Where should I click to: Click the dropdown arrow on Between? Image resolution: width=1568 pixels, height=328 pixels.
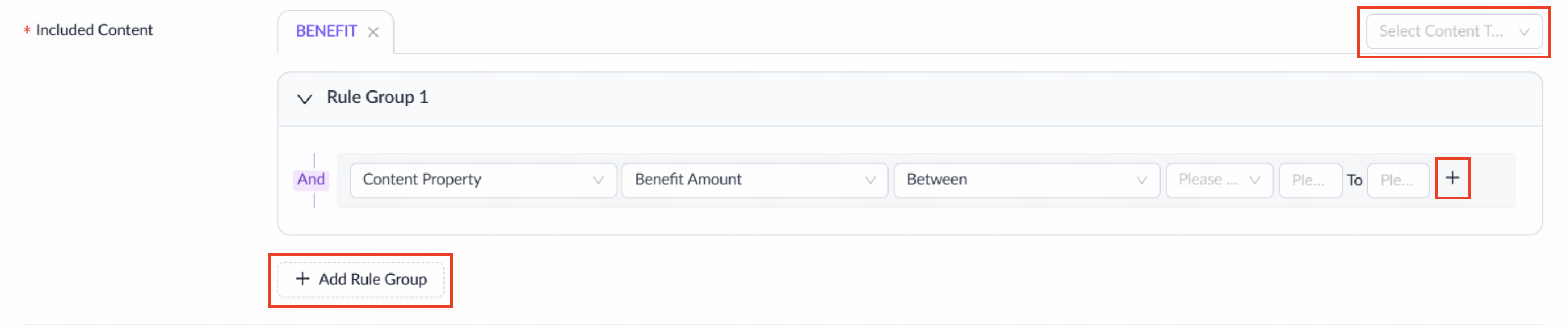(1142, 180)
